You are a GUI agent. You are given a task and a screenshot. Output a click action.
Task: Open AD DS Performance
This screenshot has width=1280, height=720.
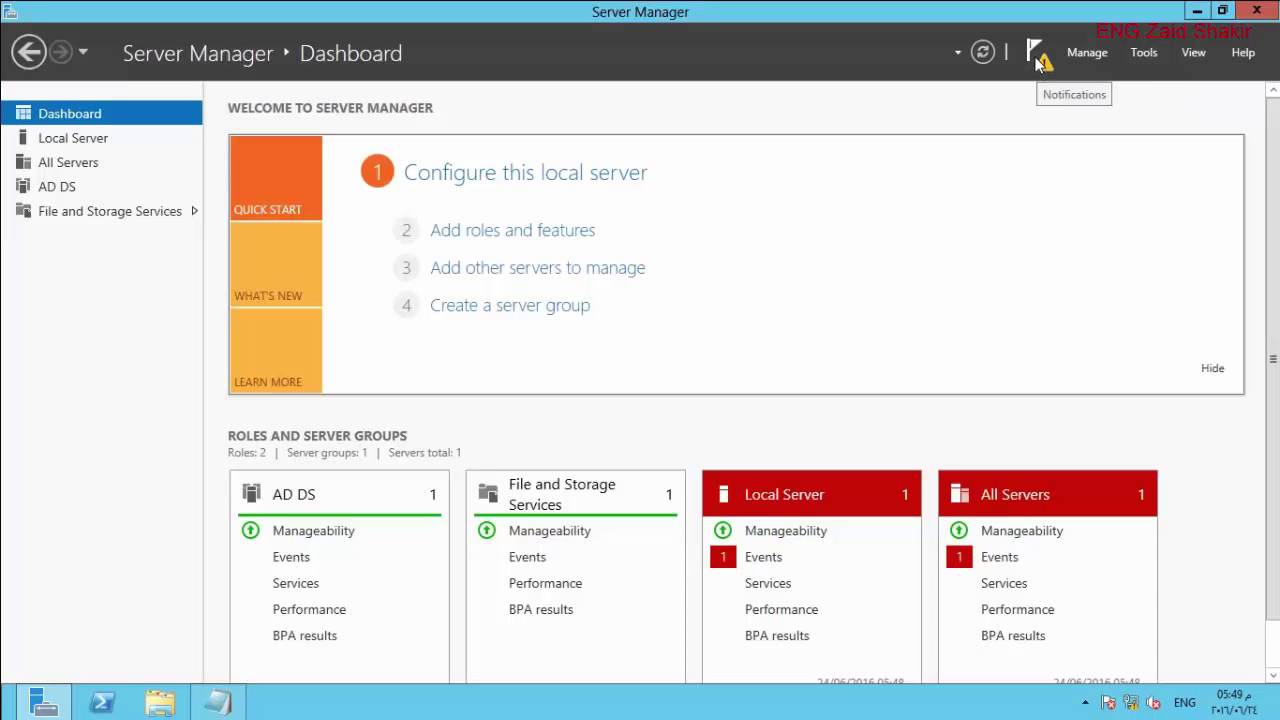309,609
